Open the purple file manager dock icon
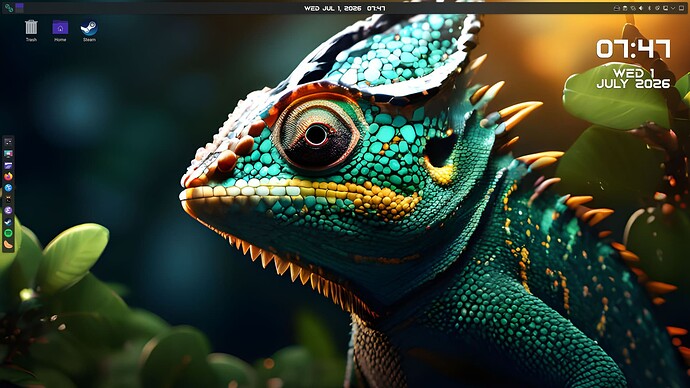 click(x=8, y=165)
